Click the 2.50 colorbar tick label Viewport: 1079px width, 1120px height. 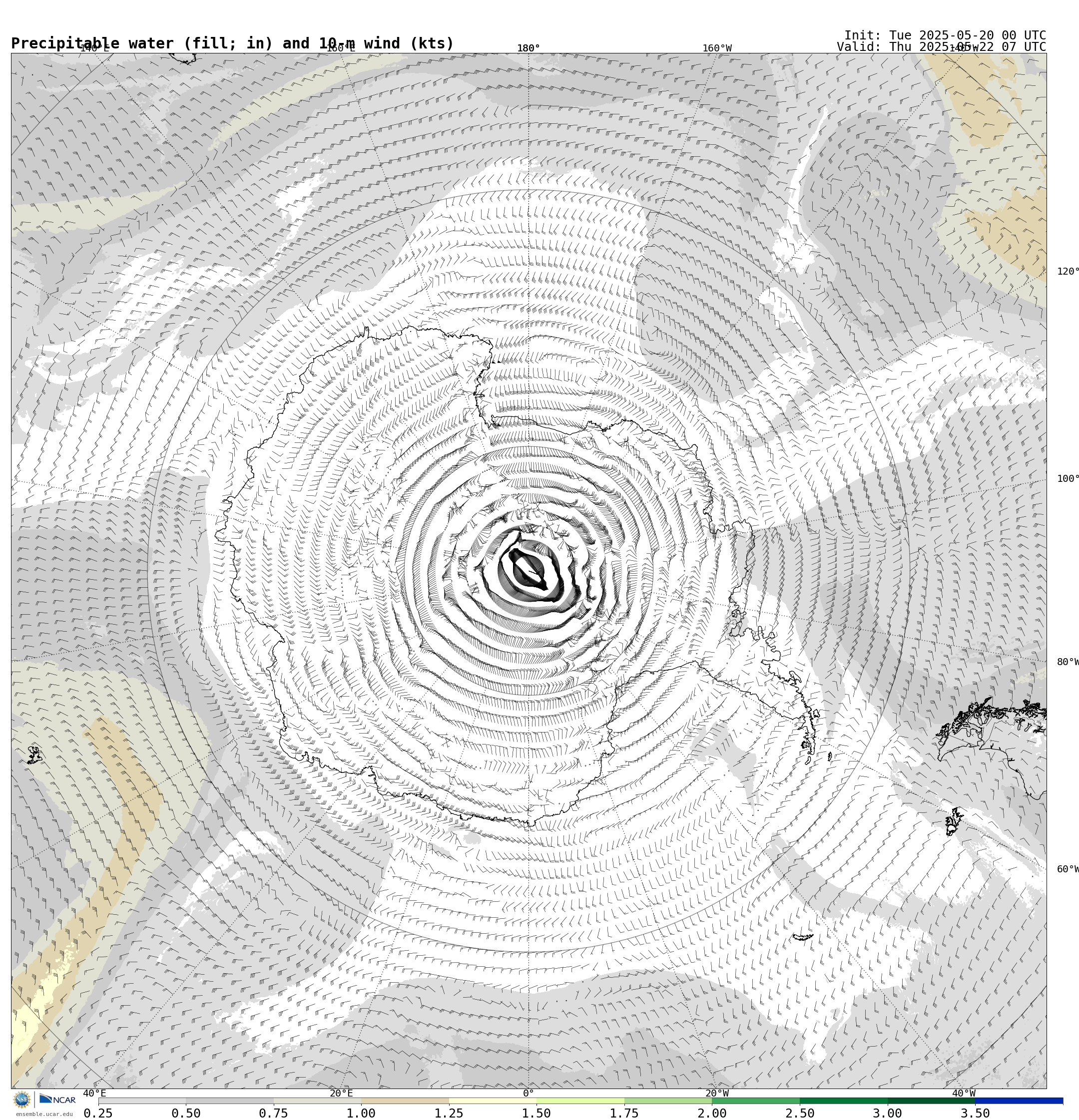(799, 1113)
